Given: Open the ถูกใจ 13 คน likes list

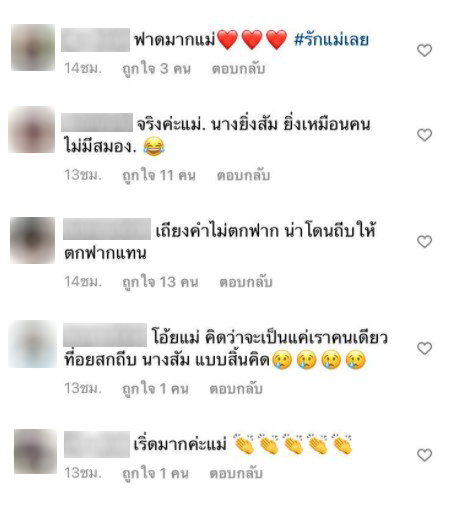Looking at the screenshot, I should click(160, 282).
